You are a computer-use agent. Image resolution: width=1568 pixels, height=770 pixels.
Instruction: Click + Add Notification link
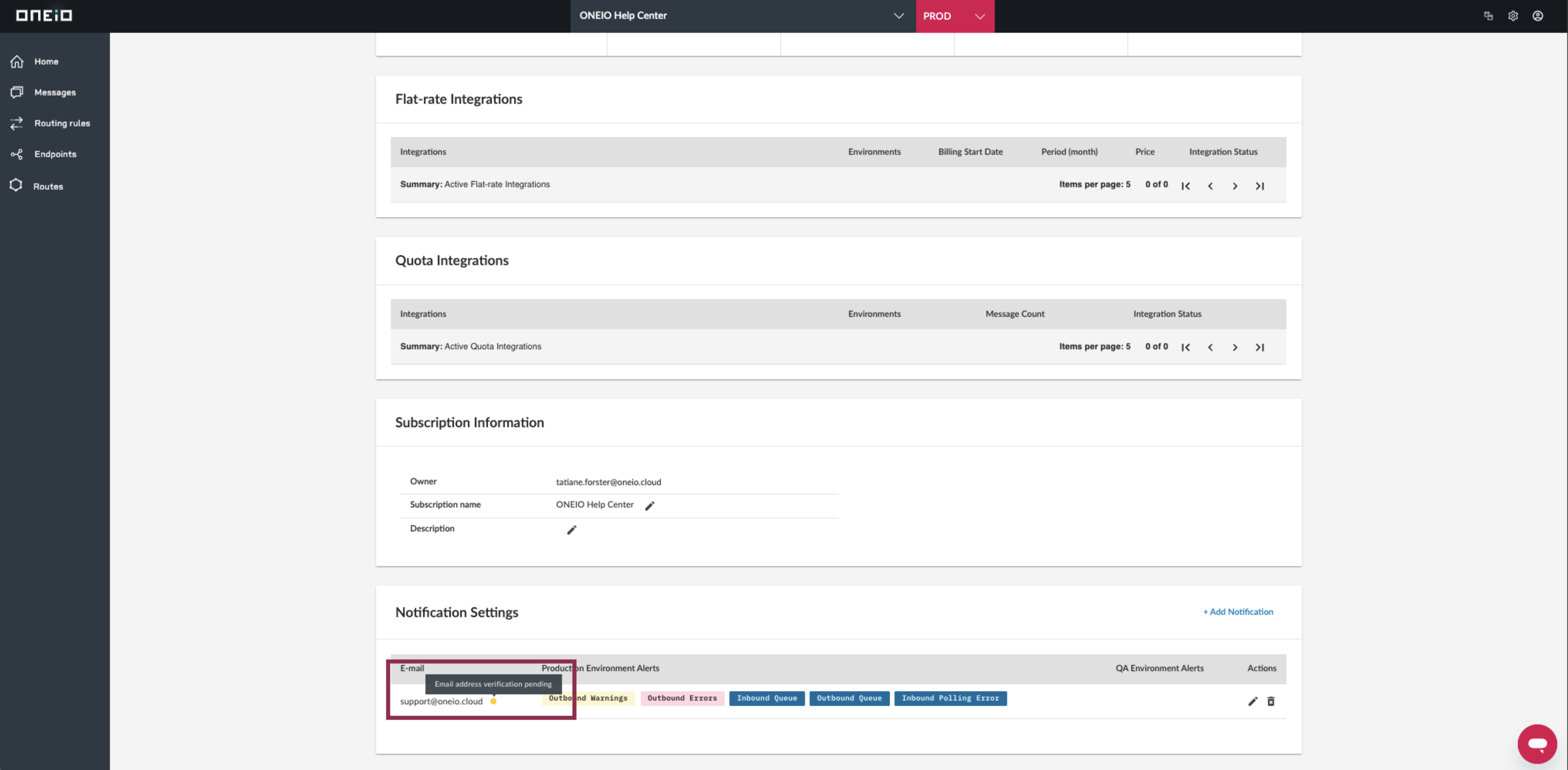pos(1238,612)
